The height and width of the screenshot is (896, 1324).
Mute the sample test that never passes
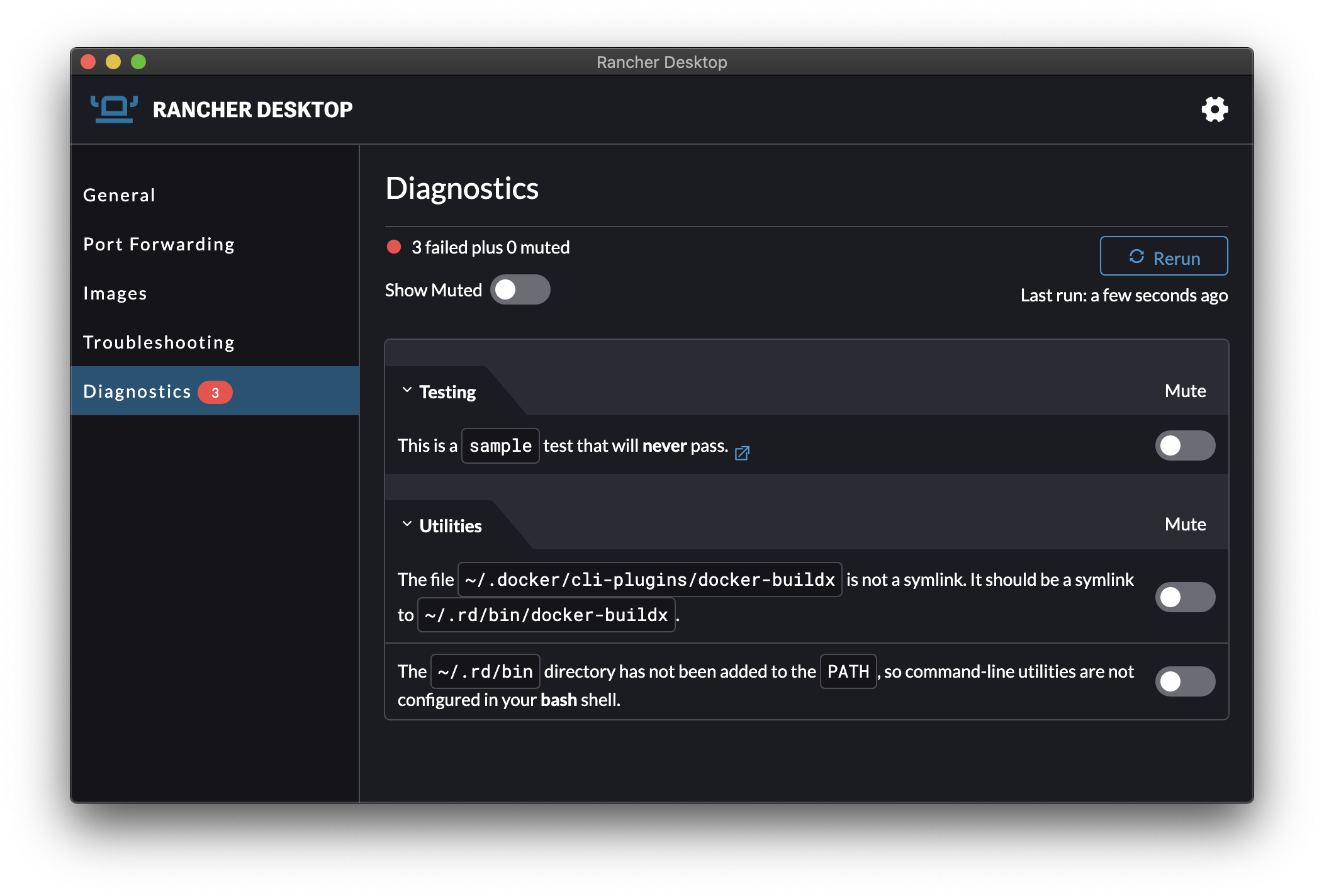pos(1185,445)
